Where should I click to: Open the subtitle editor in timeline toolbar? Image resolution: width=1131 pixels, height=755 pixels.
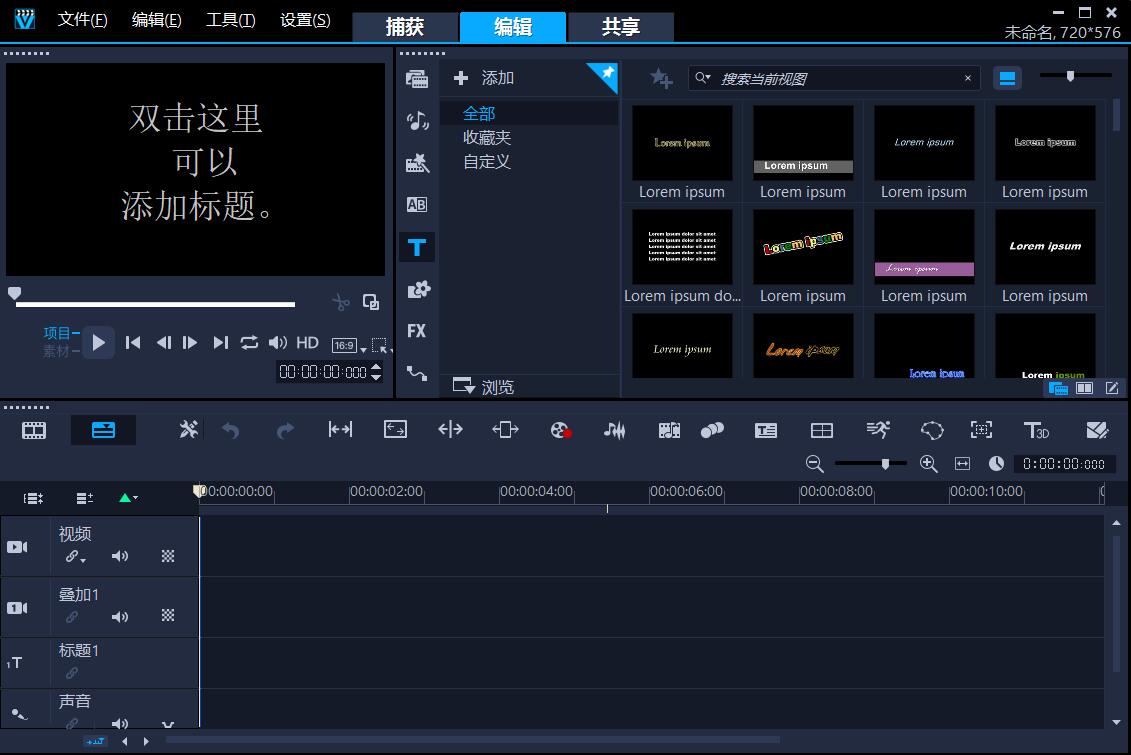point(766,430)
